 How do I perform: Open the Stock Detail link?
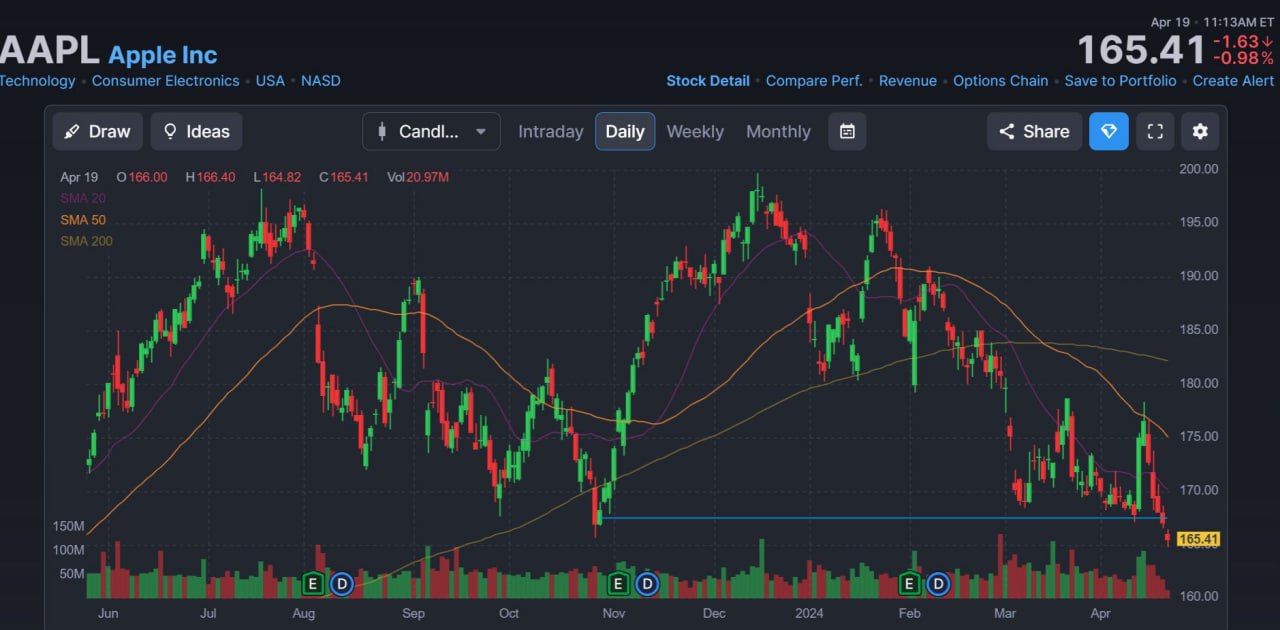click(x=708, y=81)
